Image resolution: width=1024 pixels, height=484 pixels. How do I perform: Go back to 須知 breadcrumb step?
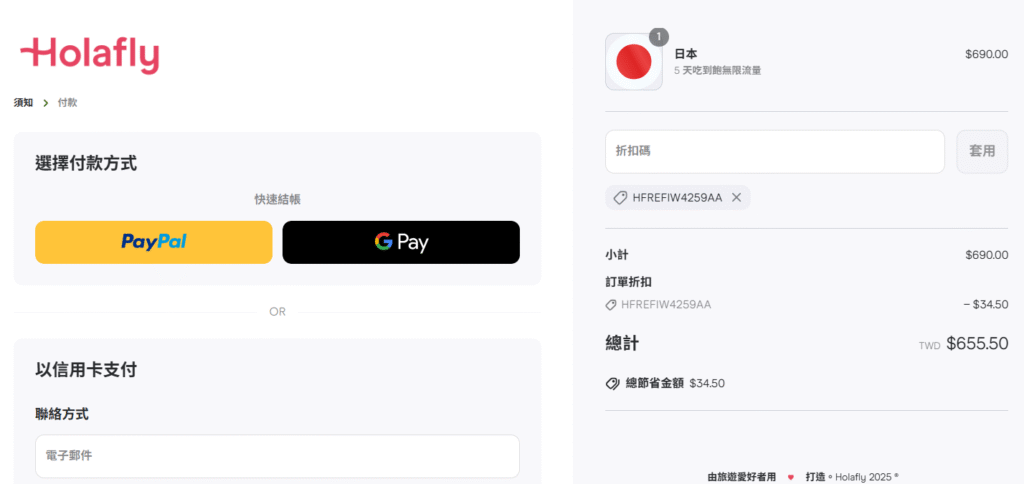point(24,103)
